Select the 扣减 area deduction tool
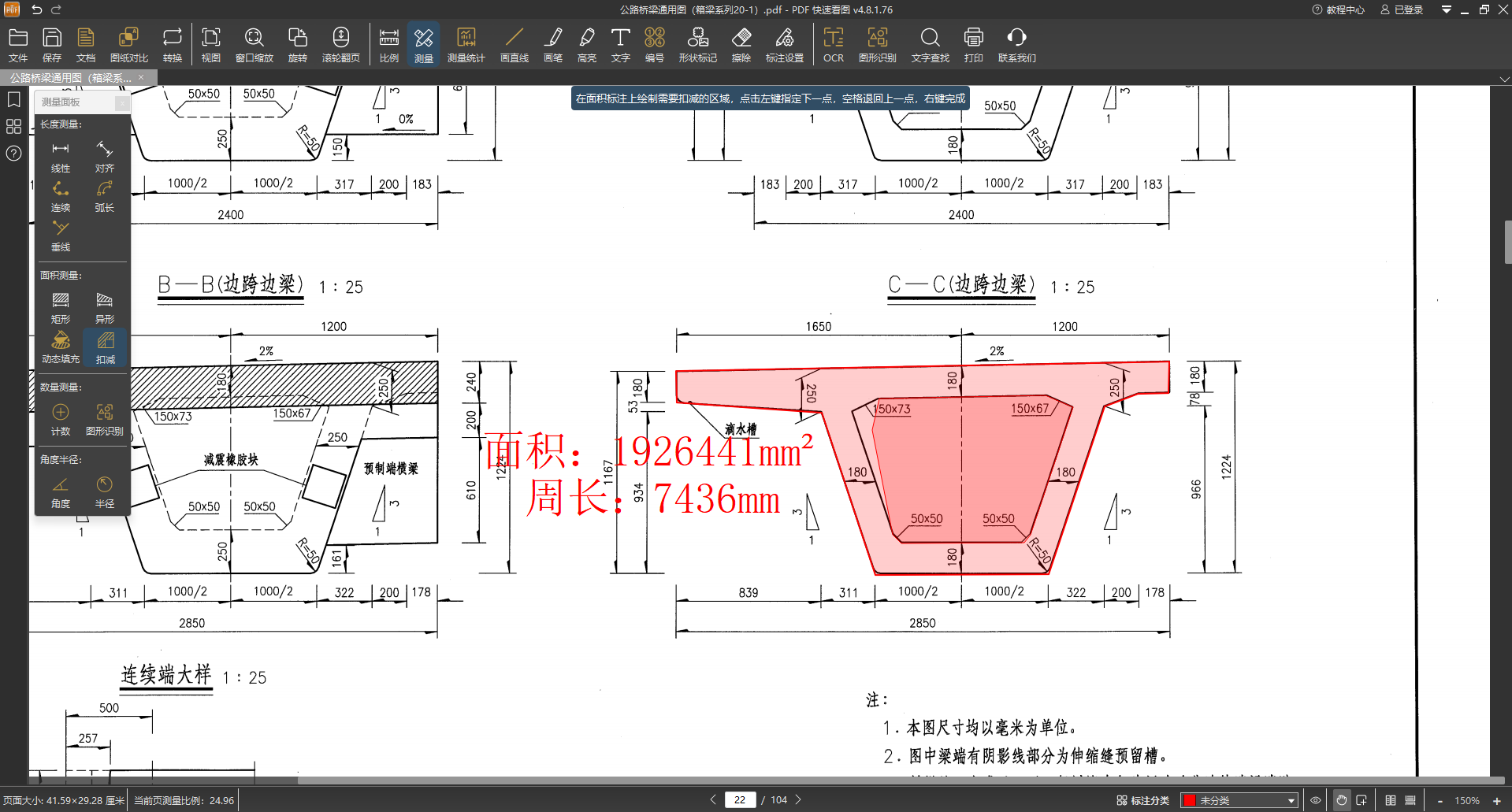Screen dimensions: 1512x812 point(105,347)
